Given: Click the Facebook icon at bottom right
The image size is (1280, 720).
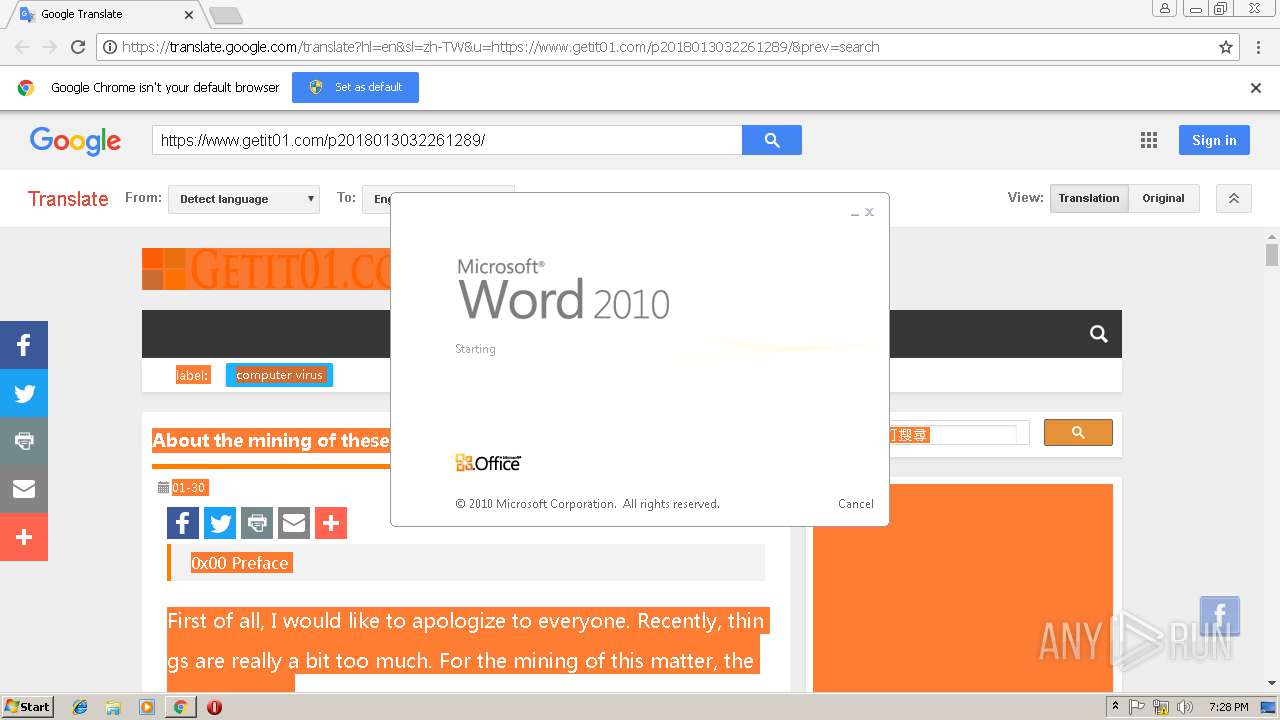Looking at the screenshot, I should pyautogui.click(x=1220, y=617).
